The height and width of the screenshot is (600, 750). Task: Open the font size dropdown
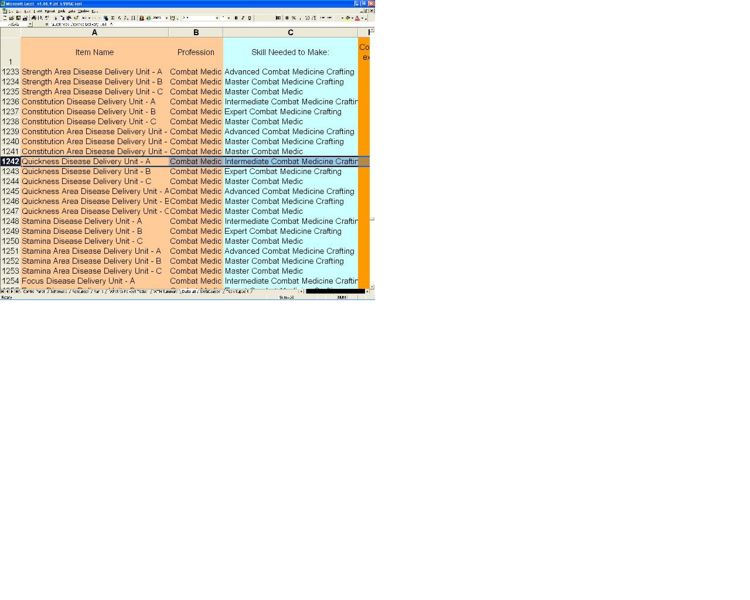[229, 18]
